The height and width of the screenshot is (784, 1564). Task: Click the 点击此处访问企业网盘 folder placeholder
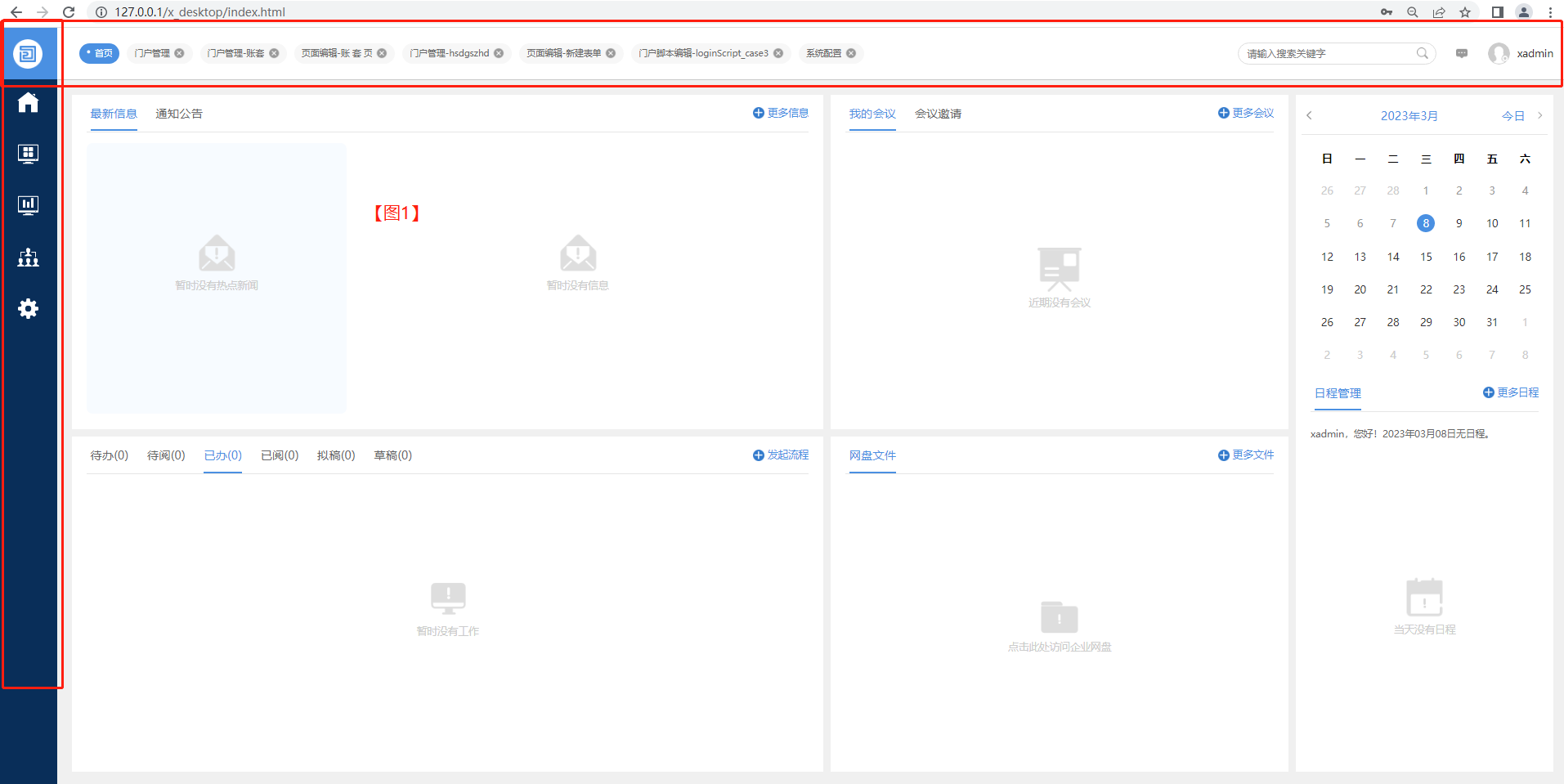coord(1060,627)
